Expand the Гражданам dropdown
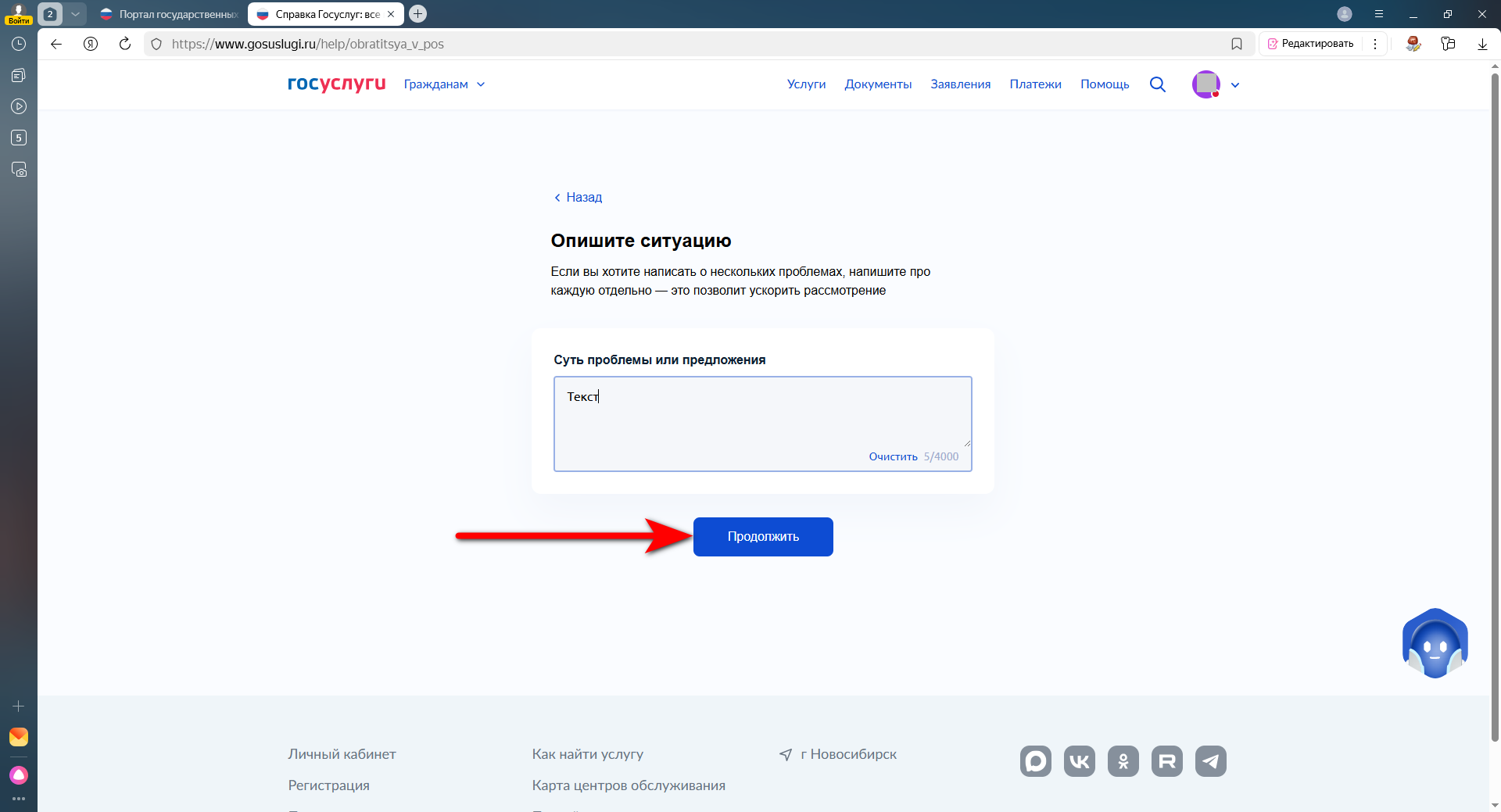Viewport: 1501px width, 812px height. coord(444,84)
